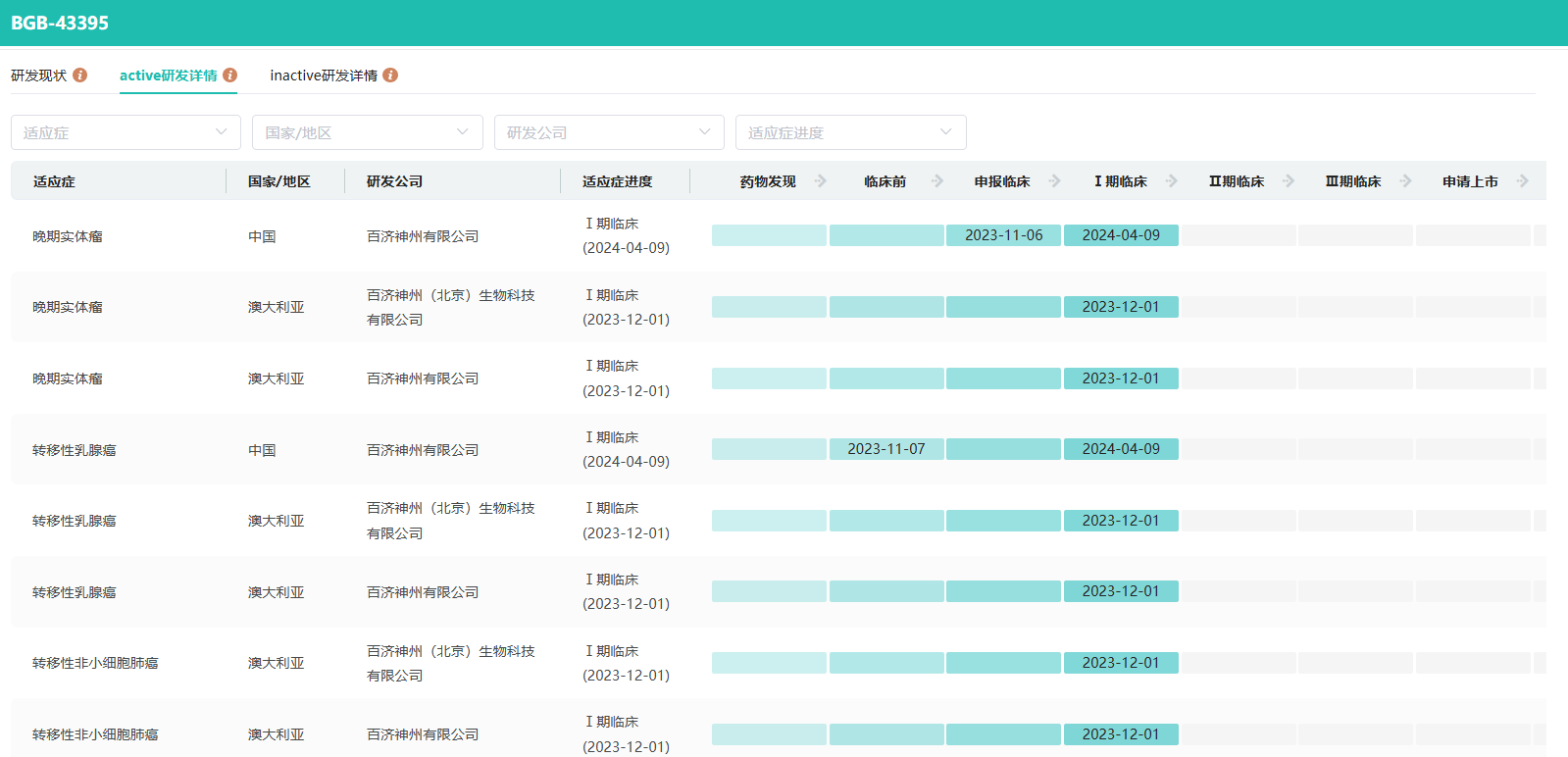
Task: Click the 2023-11-07 临床前 progress cell
Action: click(886, 449)
